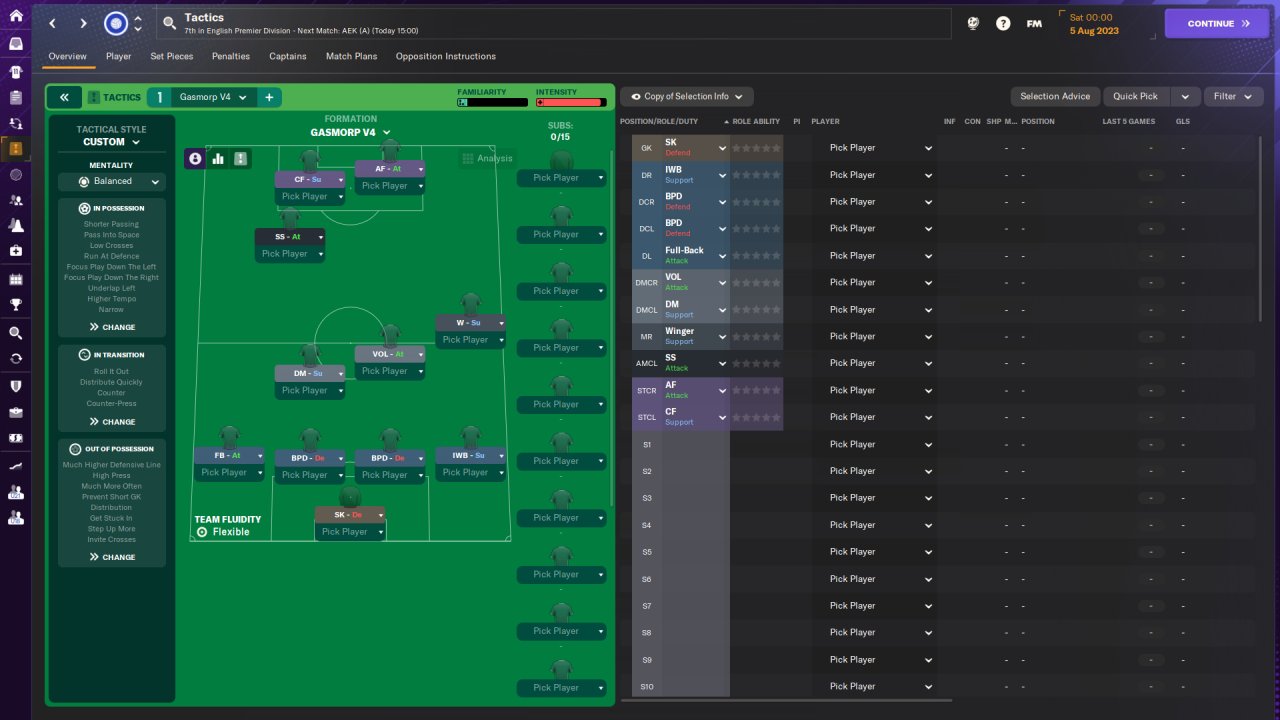1280x720 pixels.
Task: Open Scouting magnifier icon in sidebar
Action: (x=15, y=332)
